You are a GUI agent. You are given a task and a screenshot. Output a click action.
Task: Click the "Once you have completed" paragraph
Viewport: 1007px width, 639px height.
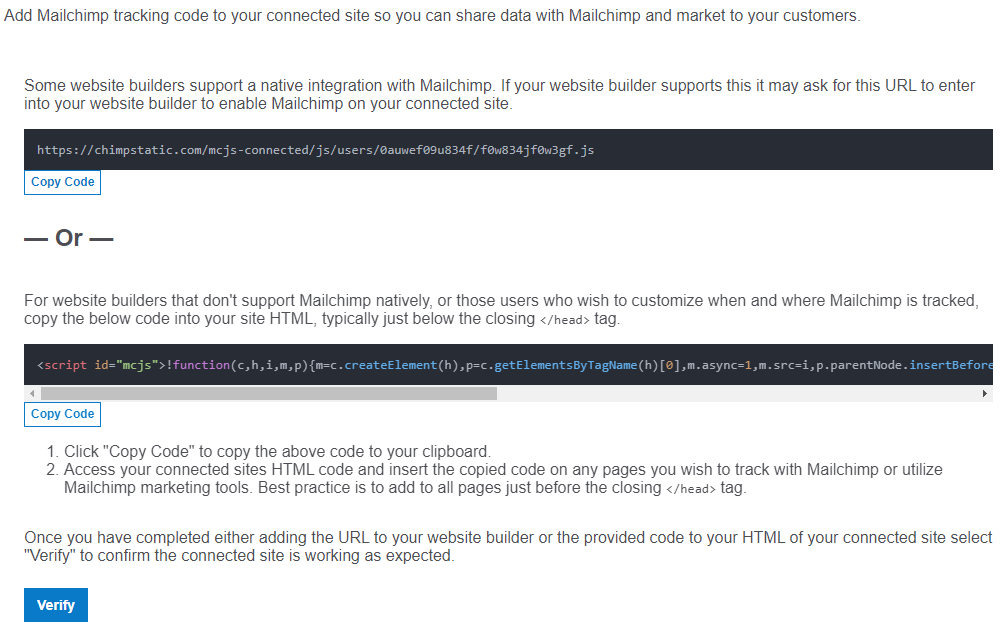(508, 547)
